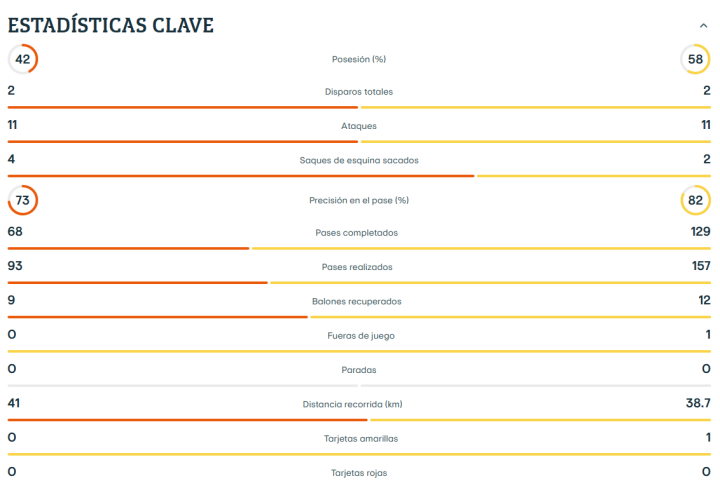Click the Fueras de juego label
The width and height of the screenshot is (720, 481).
[x=359, y=336]
